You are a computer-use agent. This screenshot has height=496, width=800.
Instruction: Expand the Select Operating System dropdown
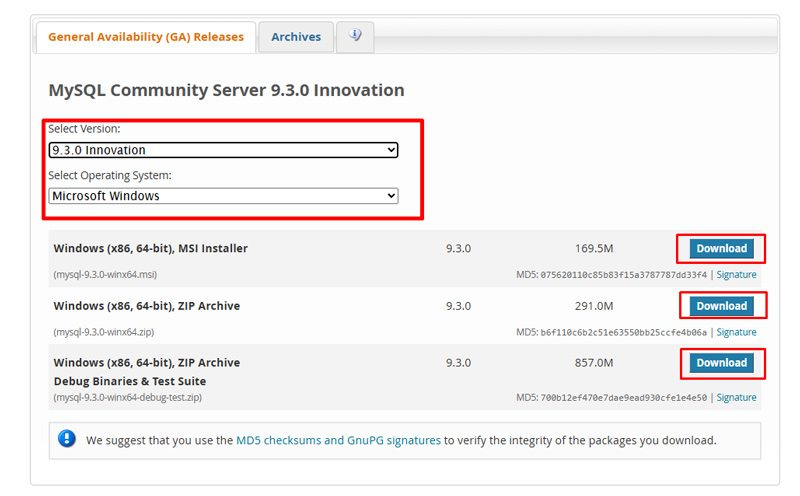pos(223,196)
